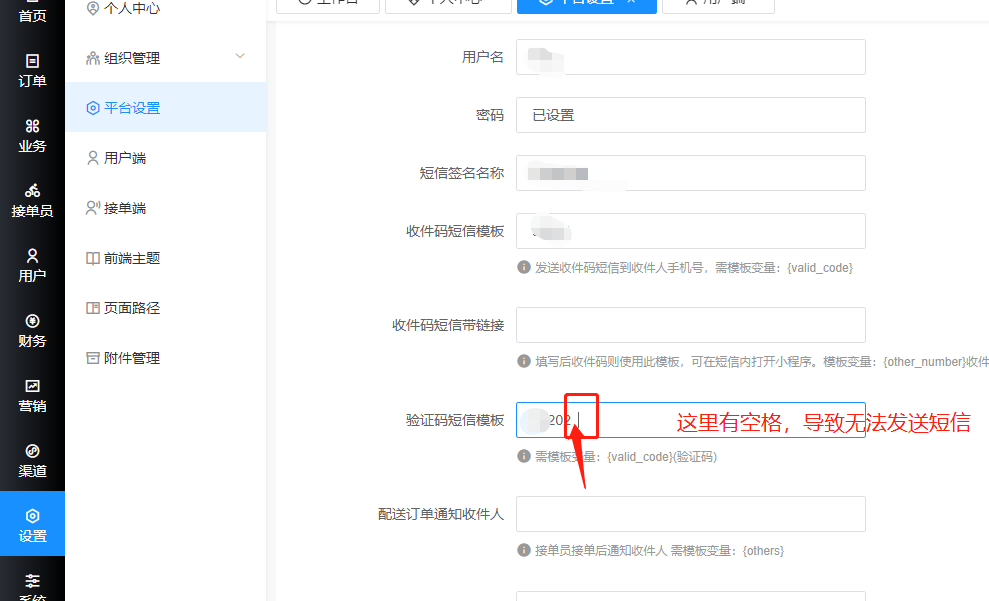Click info icon beside 接单员接单后 hint
The height and width of the screenshot is (601, 989).
(524, 550)
